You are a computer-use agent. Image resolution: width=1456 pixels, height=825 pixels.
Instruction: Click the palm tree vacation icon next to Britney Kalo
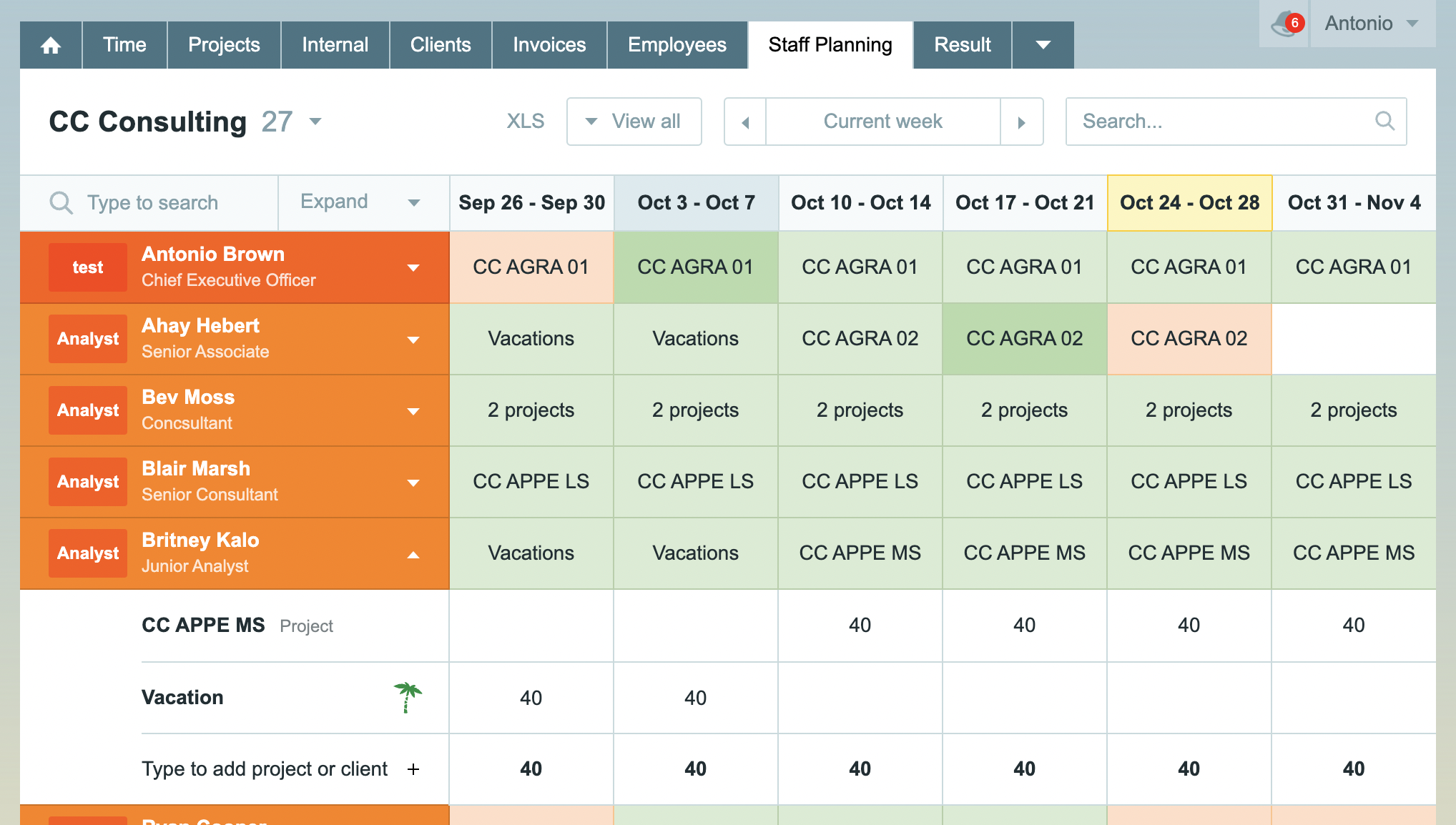pyautogui.click(x=408, y=697)
